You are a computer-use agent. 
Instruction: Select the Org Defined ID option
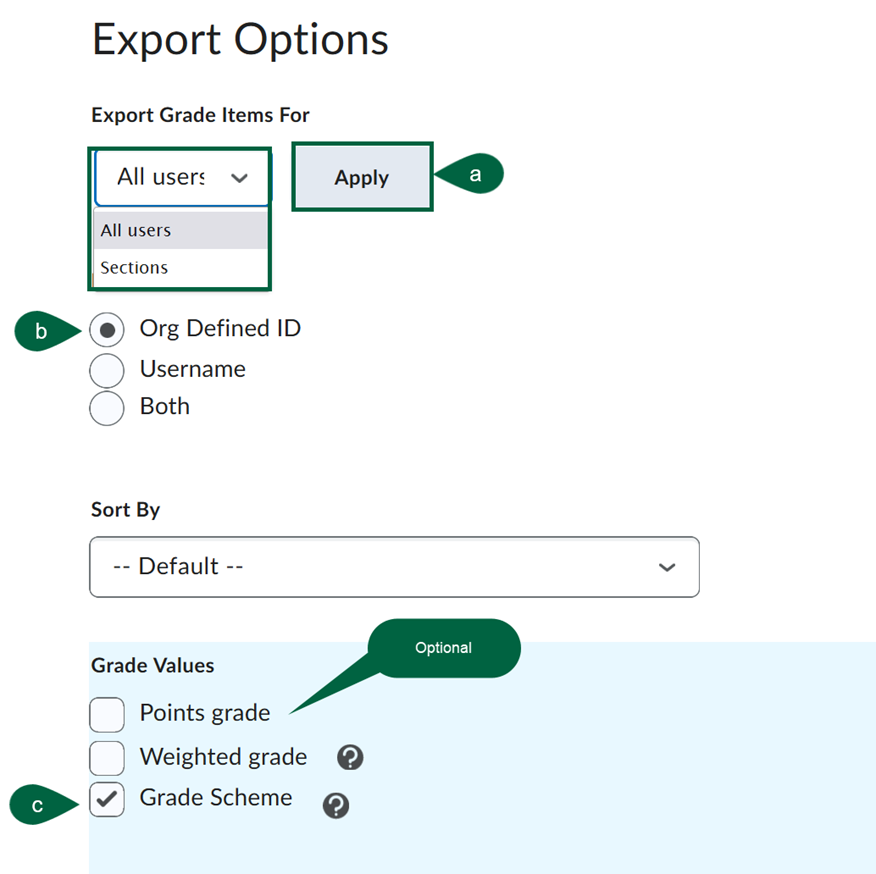(x=107, y=329)
